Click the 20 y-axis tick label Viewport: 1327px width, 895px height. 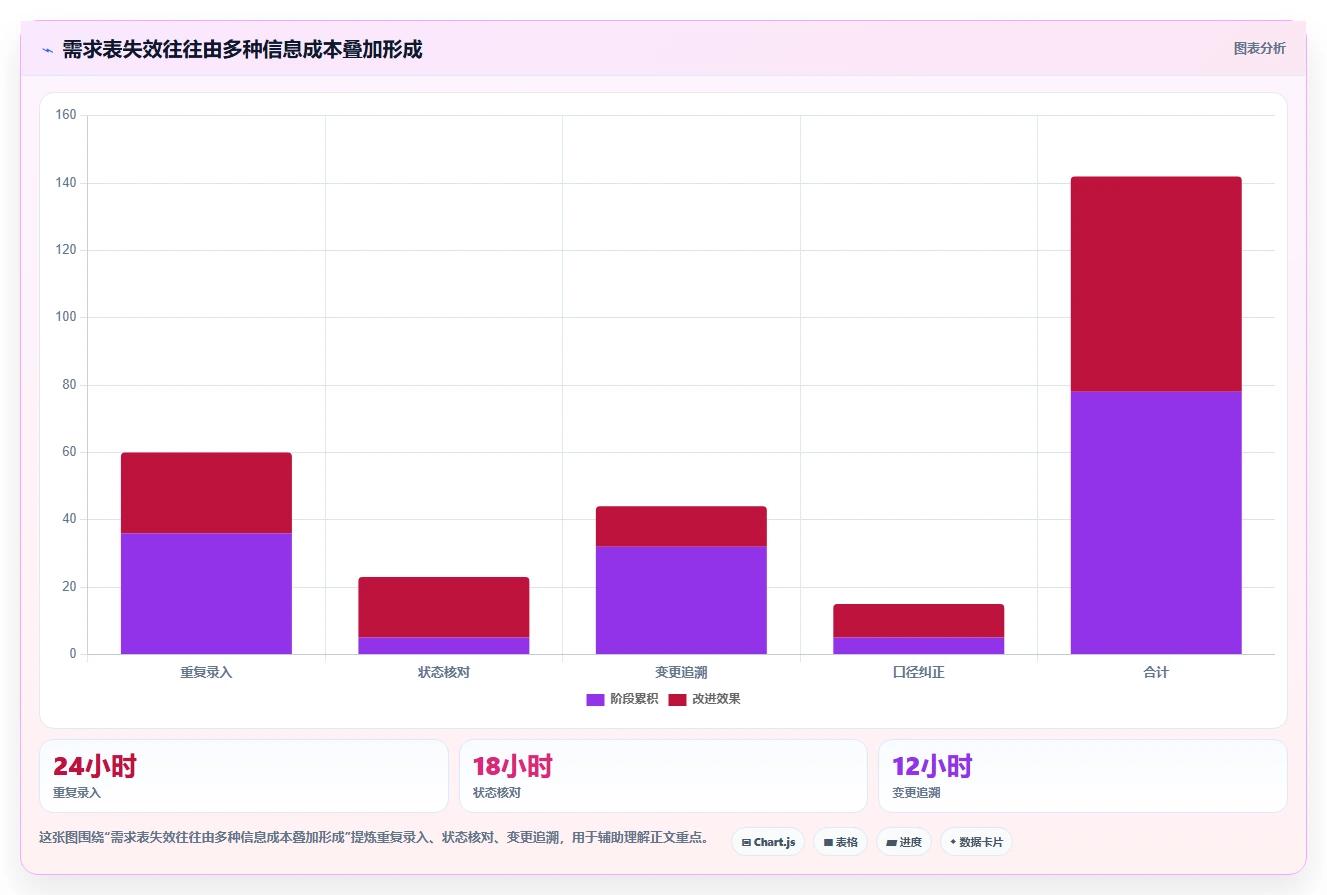(x=69, y=587)
